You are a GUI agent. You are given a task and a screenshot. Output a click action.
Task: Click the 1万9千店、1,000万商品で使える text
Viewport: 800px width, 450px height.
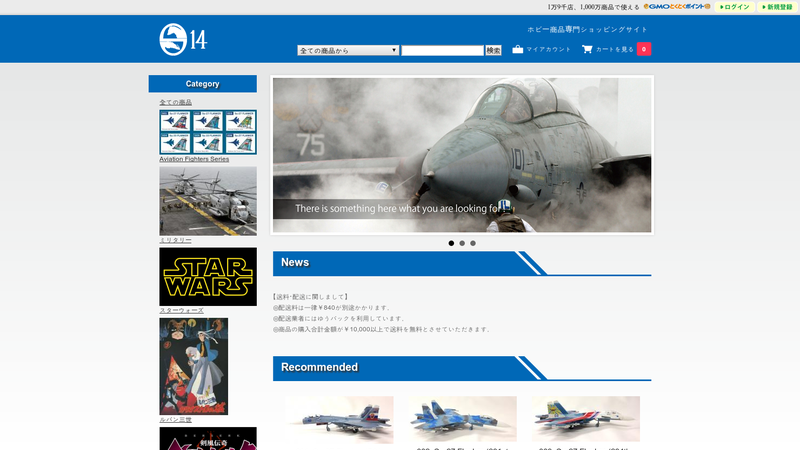coord(593,7)
